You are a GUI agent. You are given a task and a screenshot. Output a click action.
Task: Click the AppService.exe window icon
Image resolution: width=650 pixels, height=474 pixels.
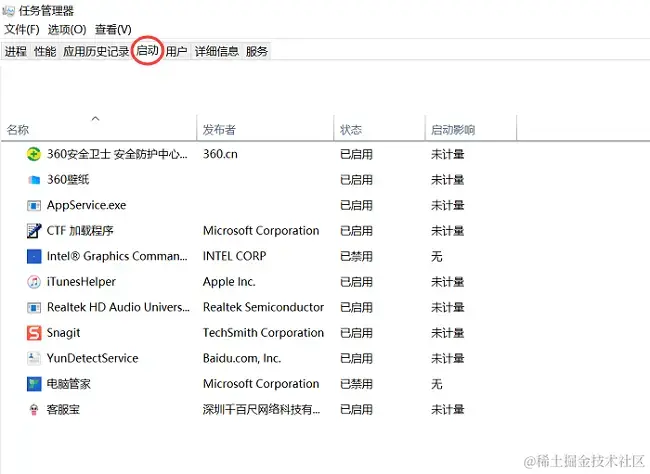pyautogui.click(x=34, y=205)
